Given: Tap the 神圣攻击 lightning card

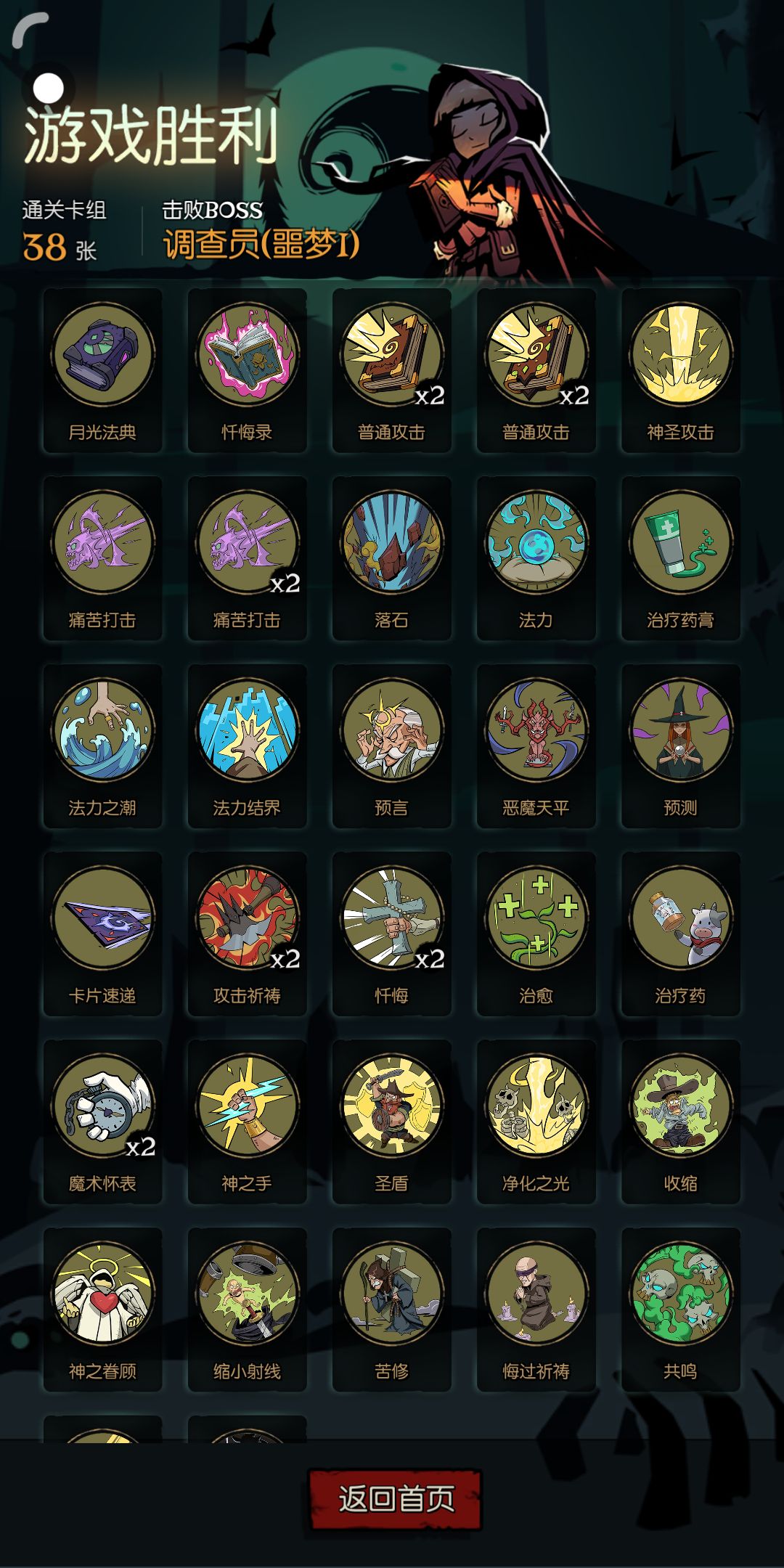Looking at the screenshot, I should (681, 370).
